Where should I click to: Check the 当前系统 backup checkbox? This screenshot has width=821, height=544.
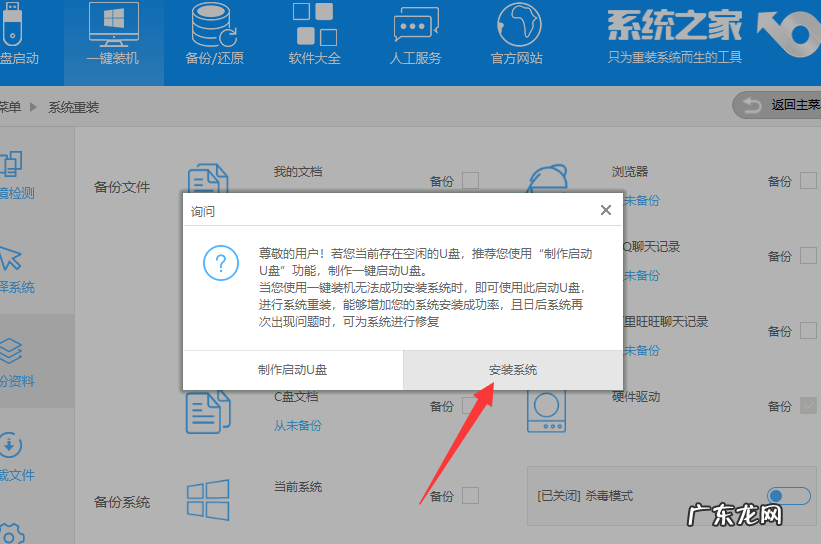470,495
